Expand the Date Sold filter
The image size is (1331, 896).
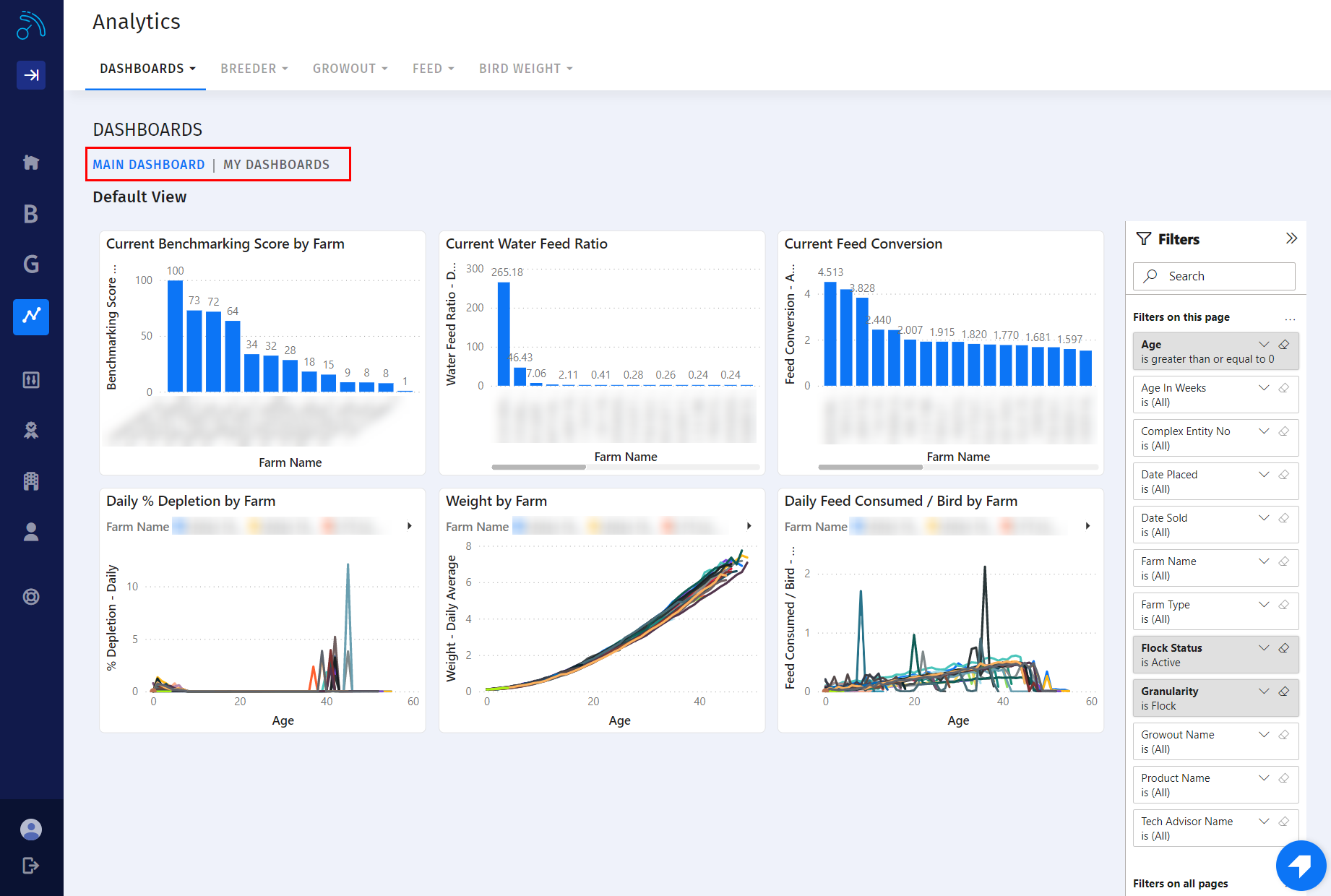click(1264, 518)
